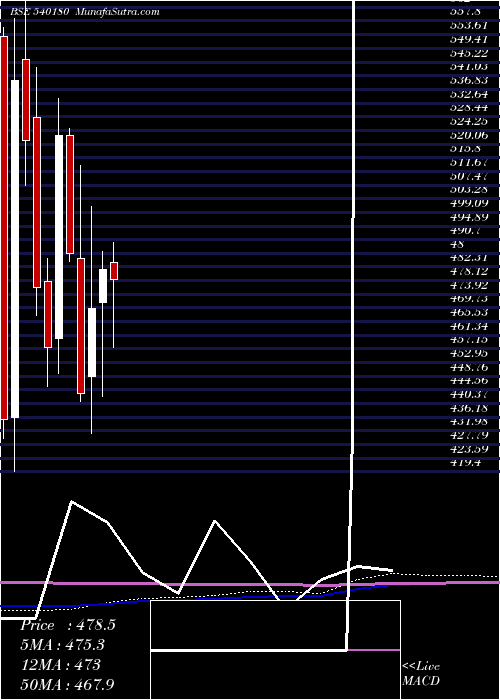Viewport: 500px width, 700px height.
Task: Click the 536.83 price axis label
Action: pyautogui.click(x=469, y=79)
